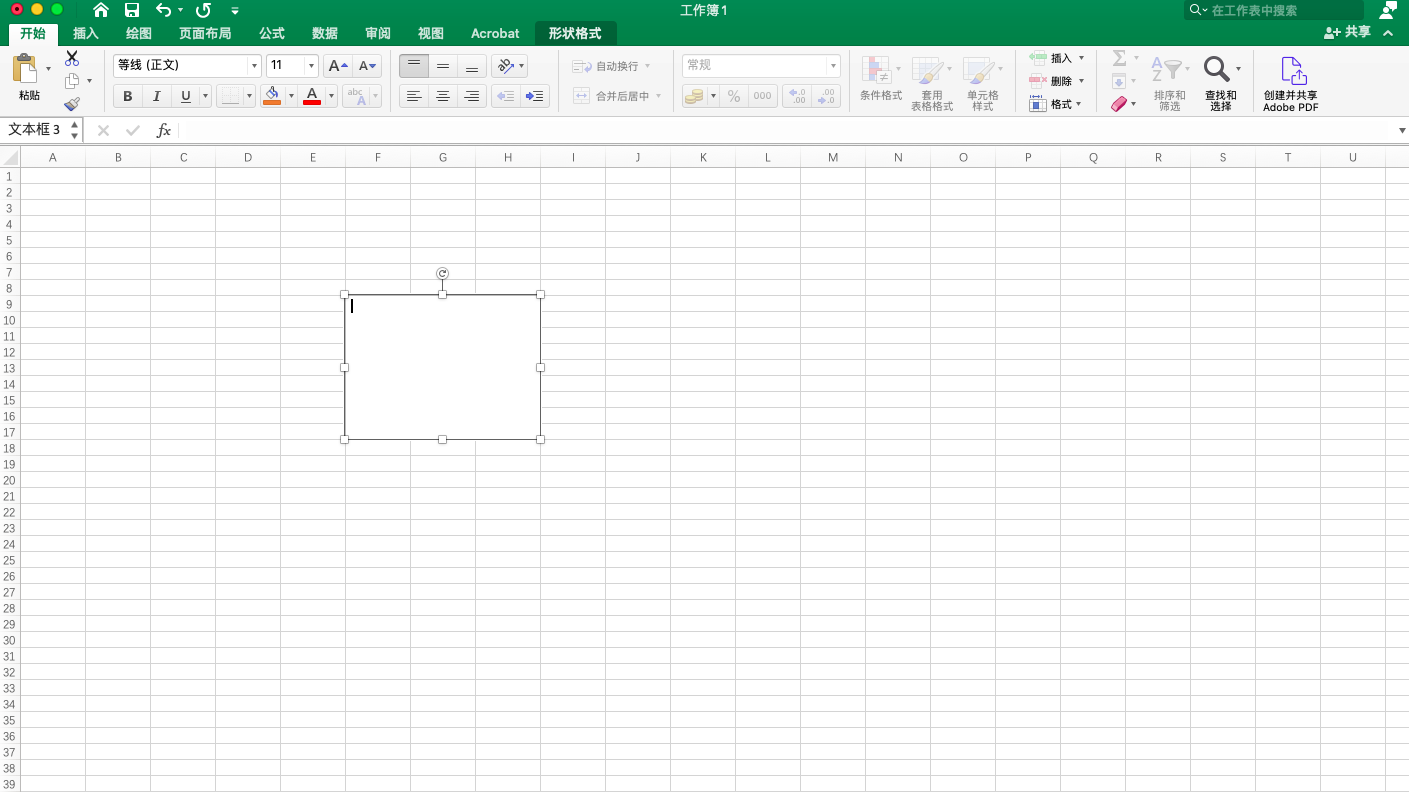
Task: Select the scissors Cut icon
Action: click(71, 57)
